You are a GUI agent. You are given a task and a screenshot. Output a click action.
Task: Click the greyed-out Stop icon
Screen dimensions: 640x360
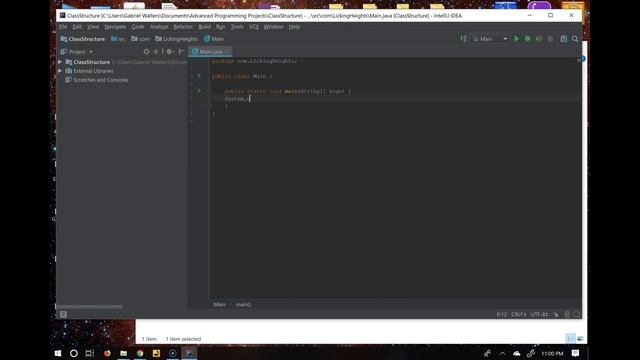point(550,39)
